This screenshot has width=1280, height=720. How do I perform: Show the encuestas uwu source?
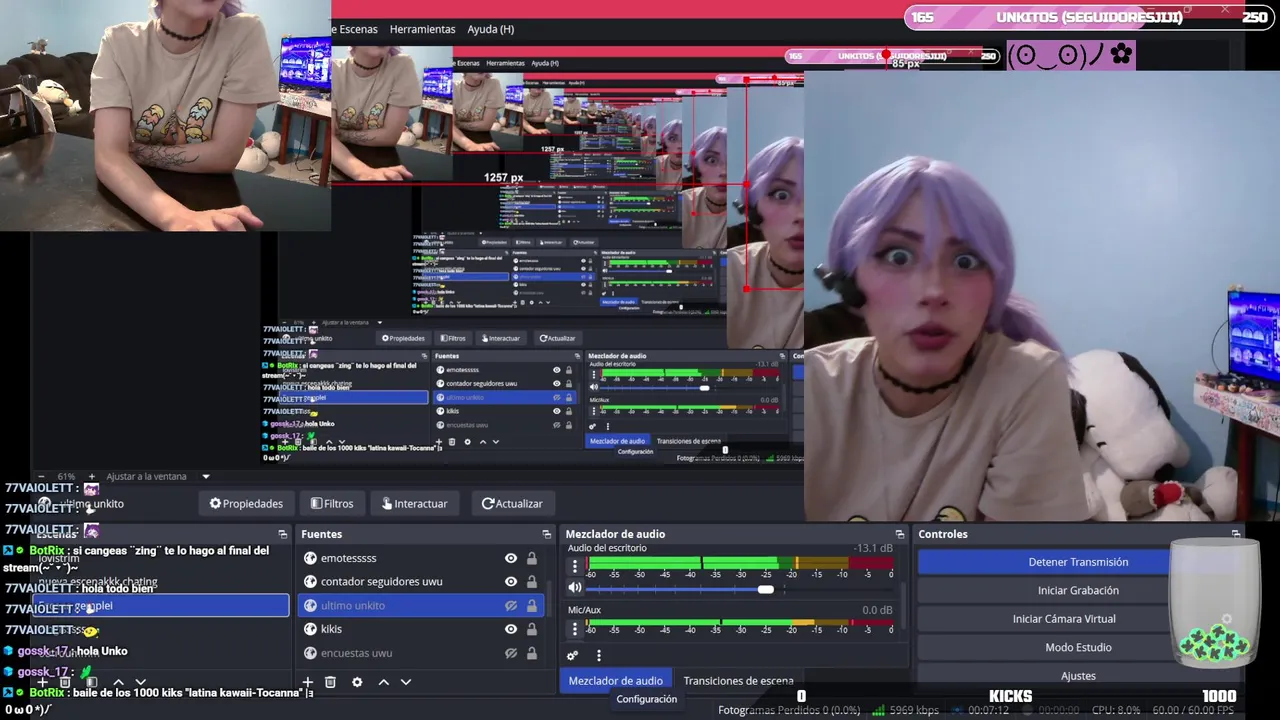pos(511,653)
